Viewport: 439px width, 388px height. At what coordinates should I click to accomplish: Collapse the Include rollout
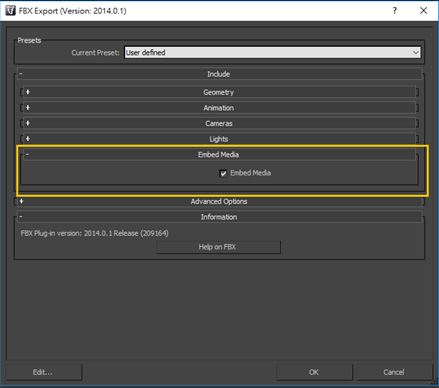(x=219, y=74)
